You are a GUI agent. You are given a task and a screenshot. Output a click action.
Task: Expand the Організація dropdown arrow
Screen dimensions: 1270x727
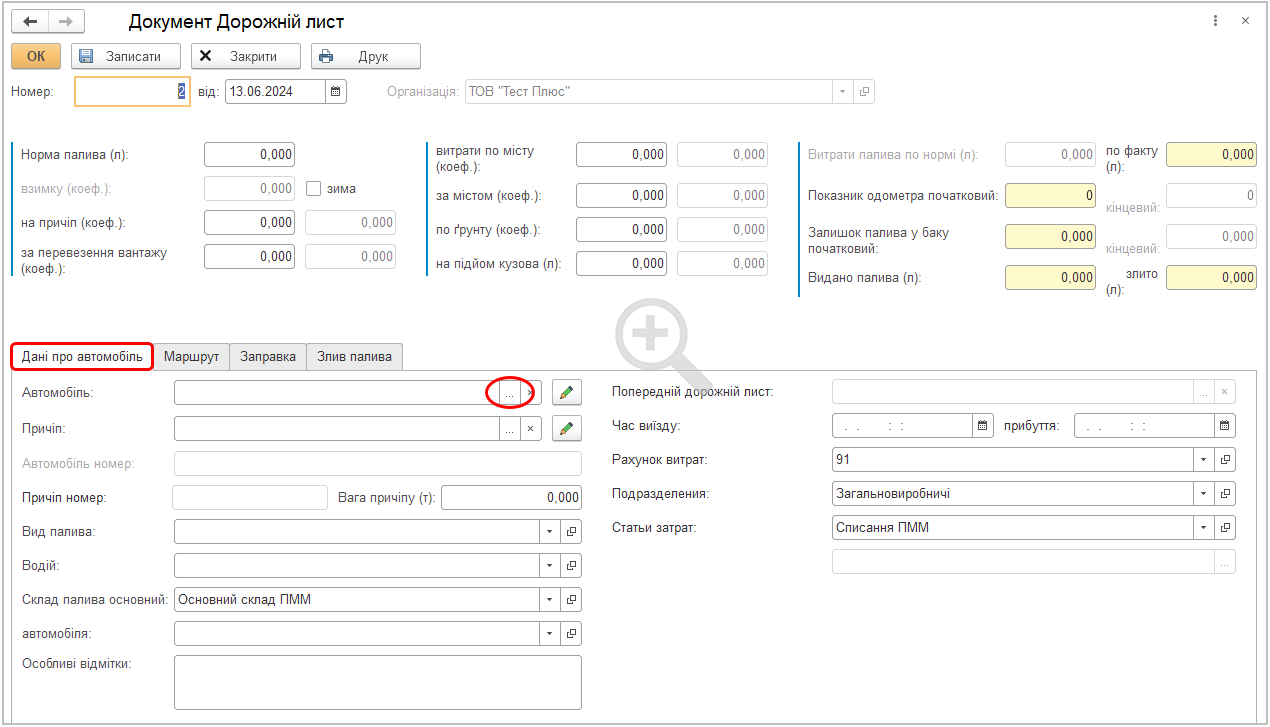842,92
